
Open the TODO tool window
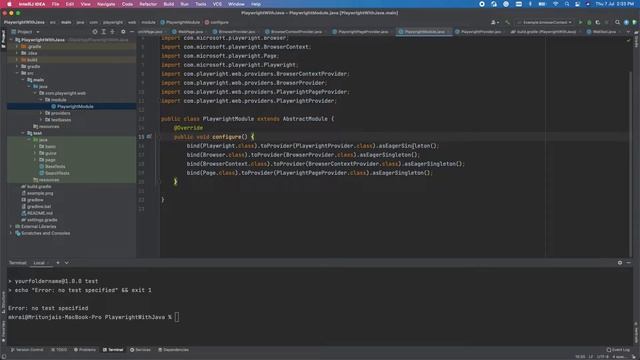coord(59,350)
